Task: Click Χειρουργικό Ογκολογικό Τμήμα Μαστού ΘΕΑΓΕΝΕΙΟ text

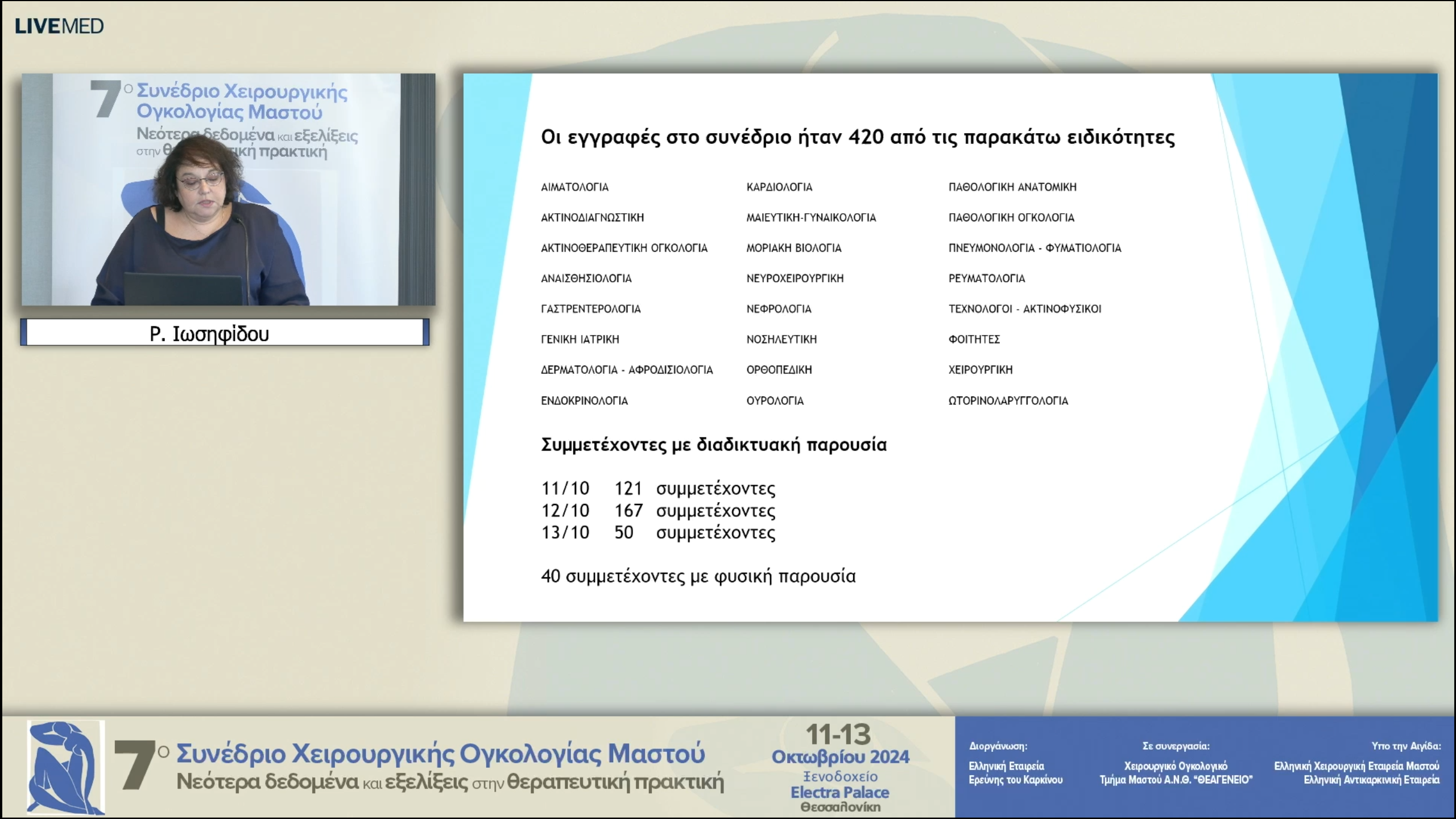Action: click(x=1176, y=773)
